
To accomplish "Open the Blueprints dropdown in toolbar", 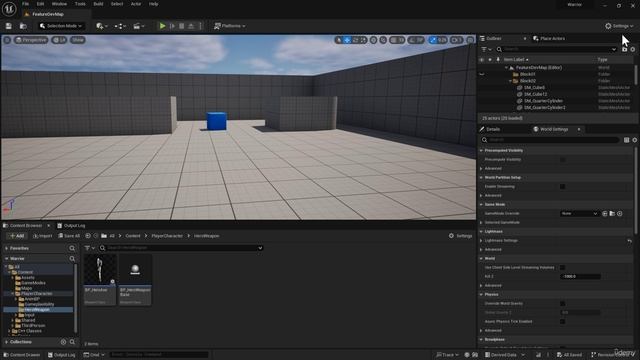I will coord(120,26).
